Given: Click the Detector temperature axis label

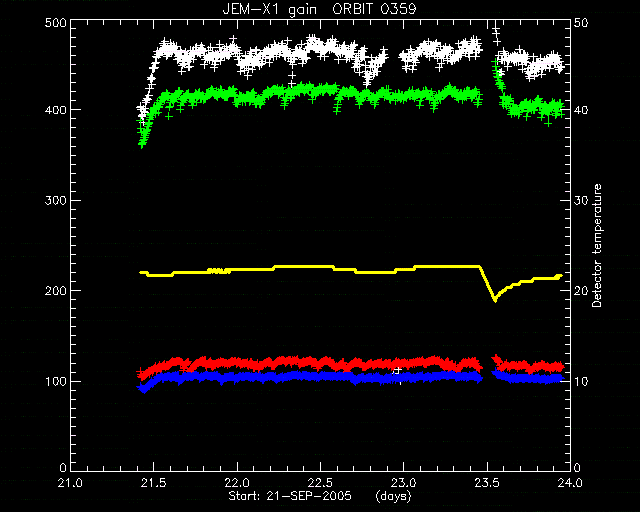Looking at the screenshot, I should coord(597,246).
